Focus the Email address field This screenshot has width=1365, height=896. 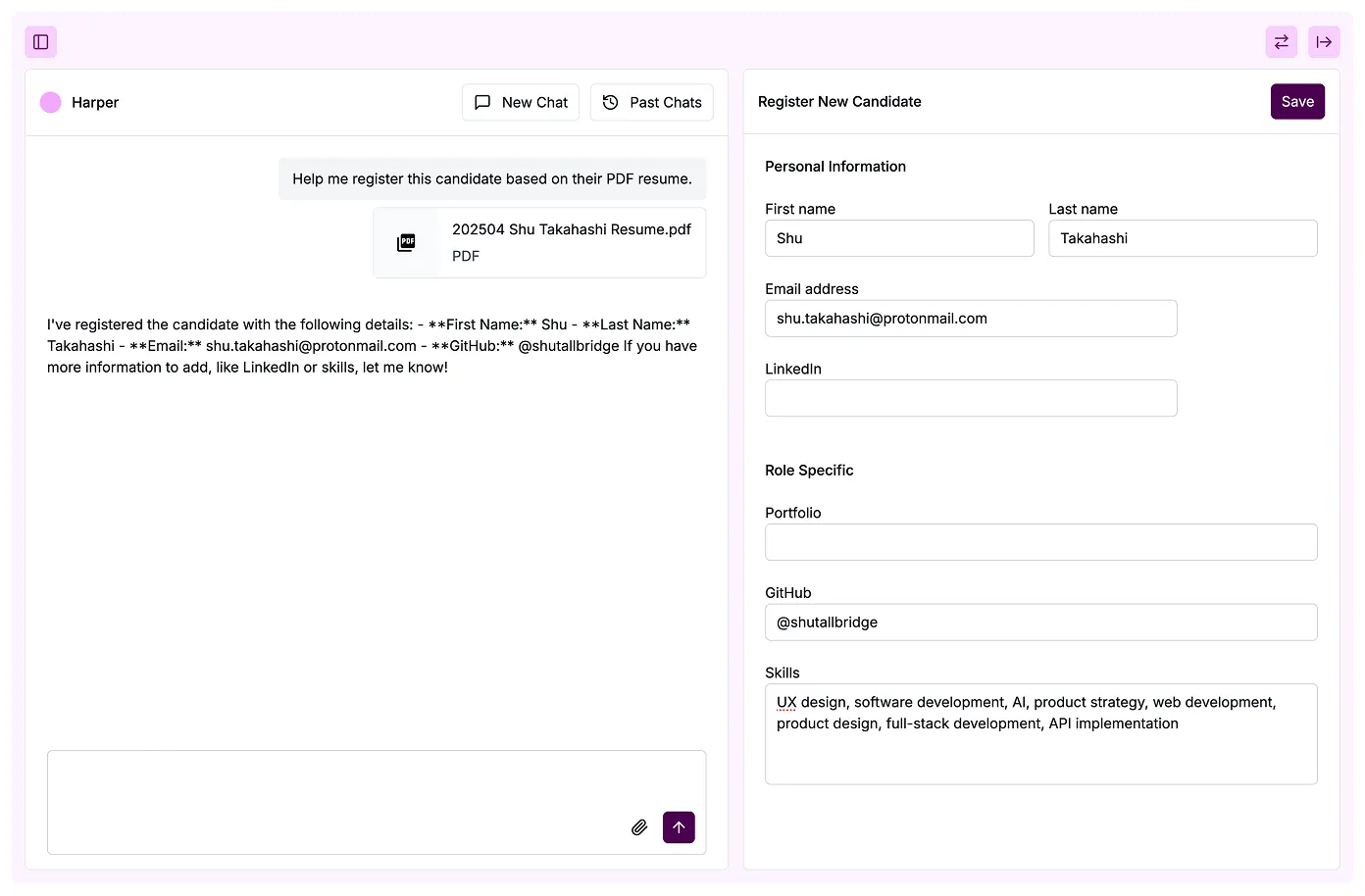[x=970, y=319]
